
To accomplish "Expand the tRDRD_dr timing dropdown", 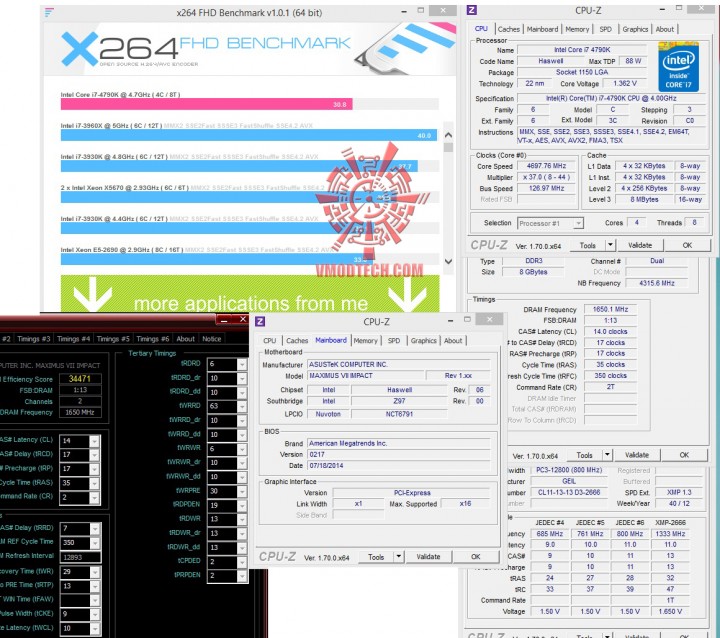I will pos(242,378).
